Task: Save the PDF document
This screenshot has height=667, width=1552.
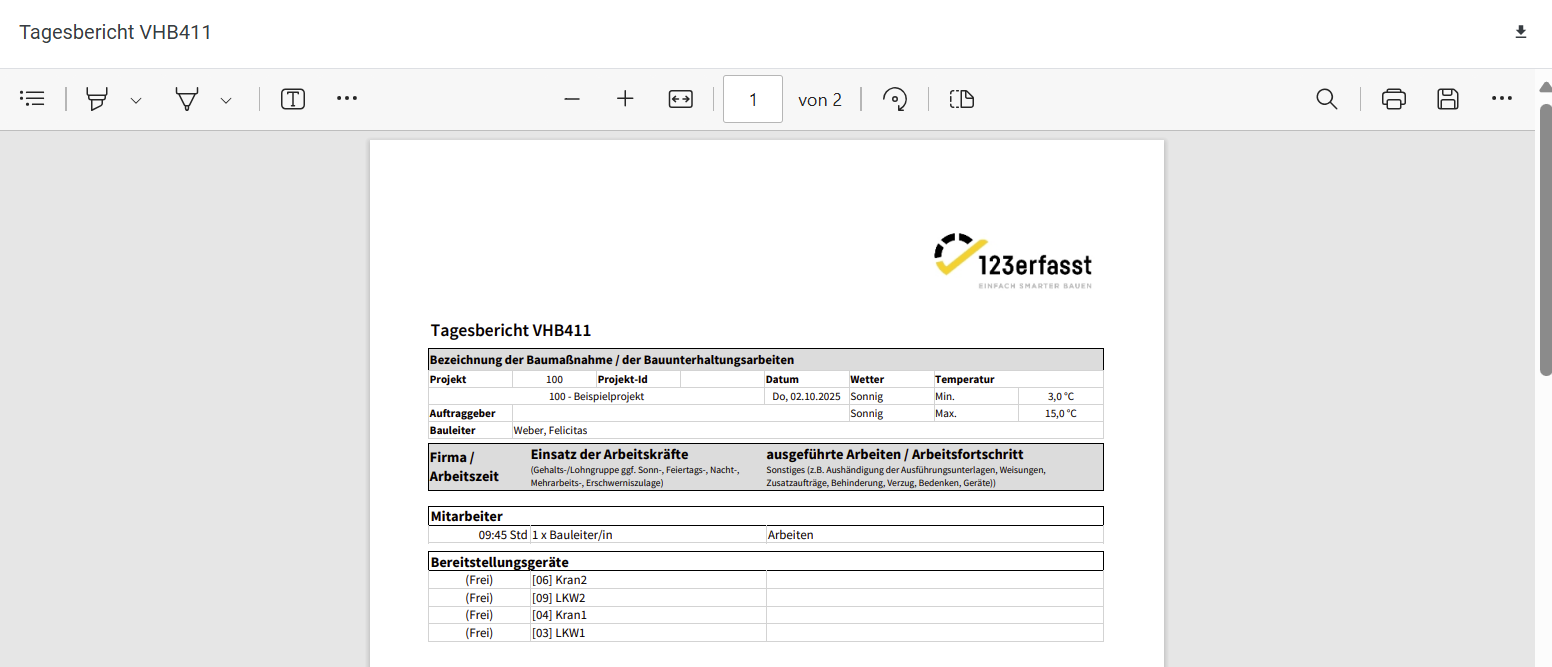Action: (x=1448, y=99)
